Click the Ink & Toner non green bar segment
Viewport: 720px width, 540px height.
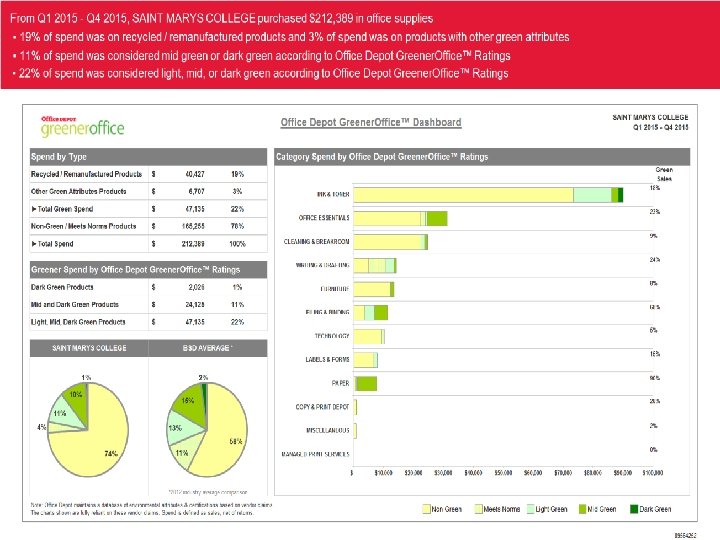click(x=463, y=195)
